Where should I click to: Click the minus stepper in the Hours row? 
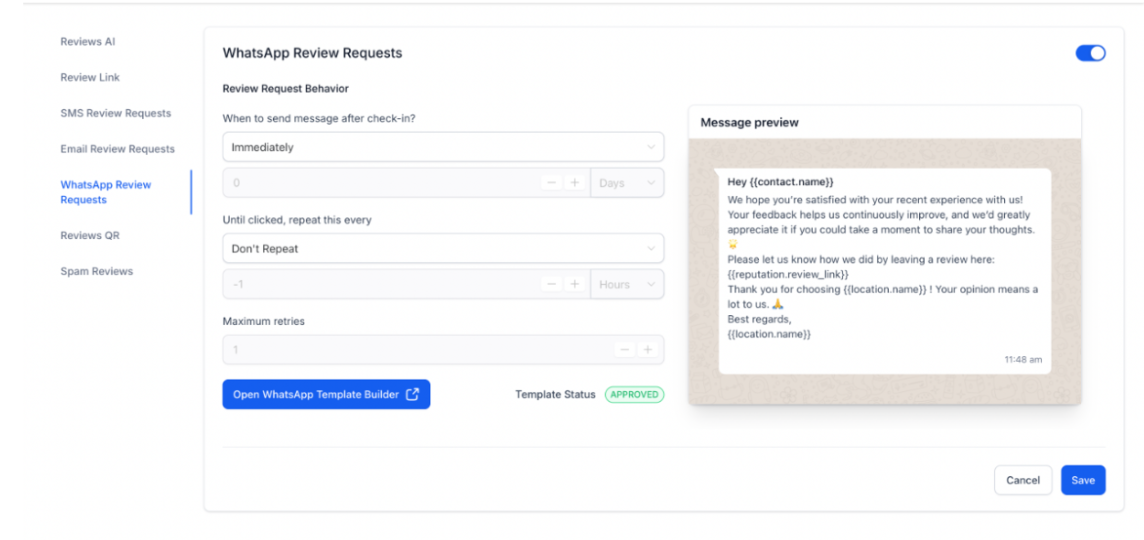click(x=551, y=284)
